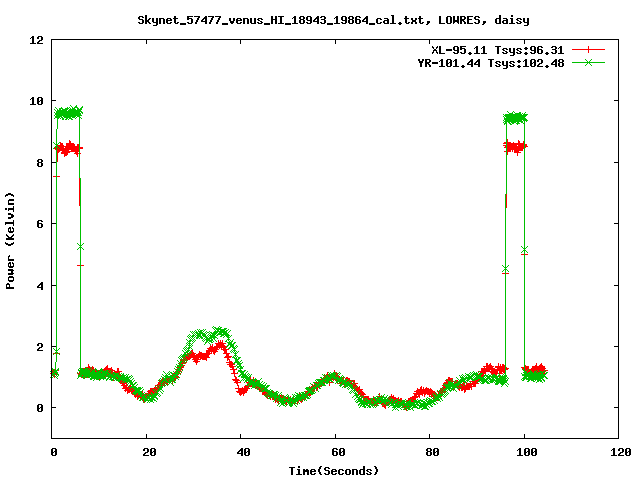
Task: Select the YR-101.44 Tsys:102.48 legend label
Action: 491,63
